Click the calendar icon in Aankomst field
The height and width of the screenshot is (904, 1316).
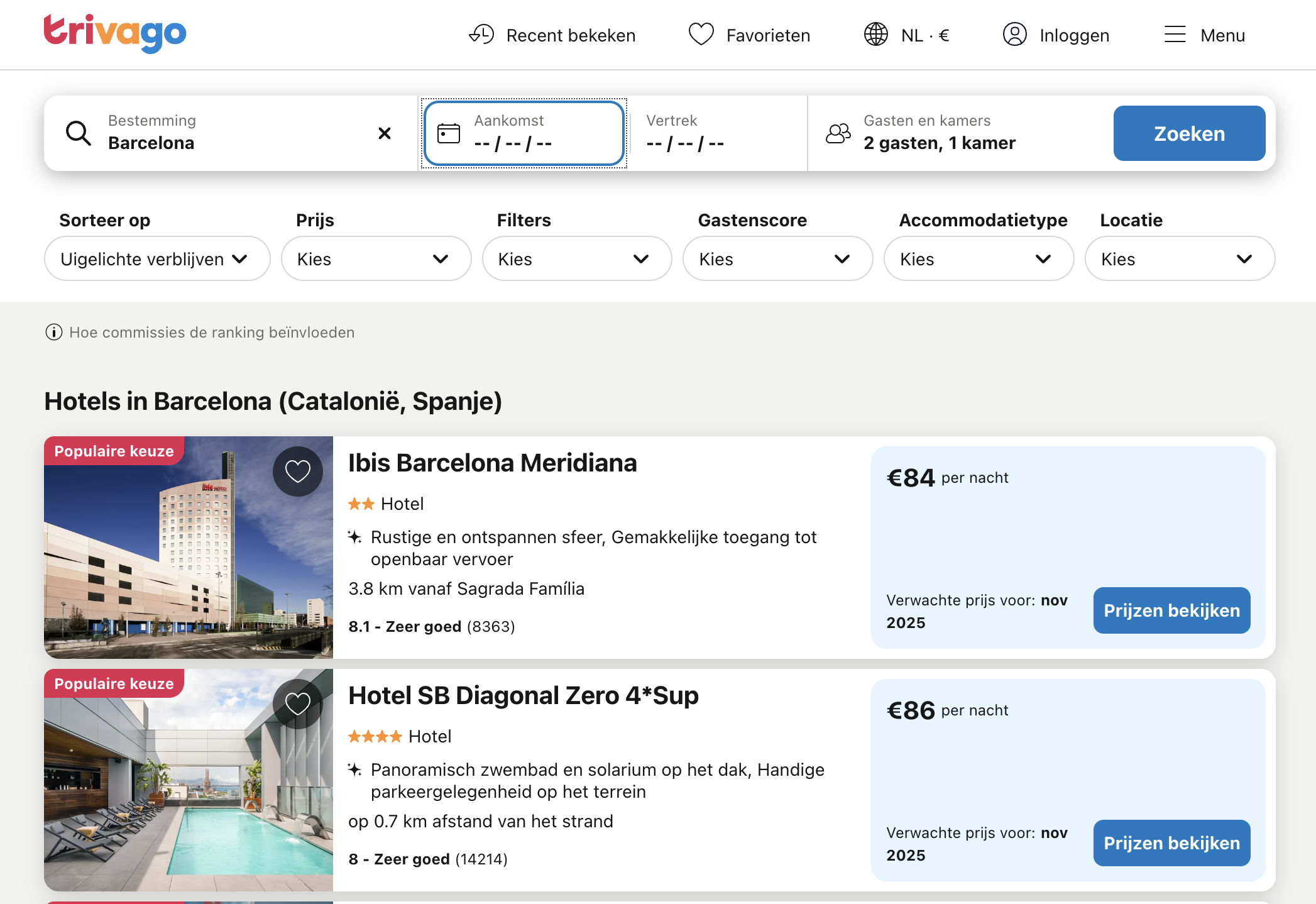click(449, 133)
